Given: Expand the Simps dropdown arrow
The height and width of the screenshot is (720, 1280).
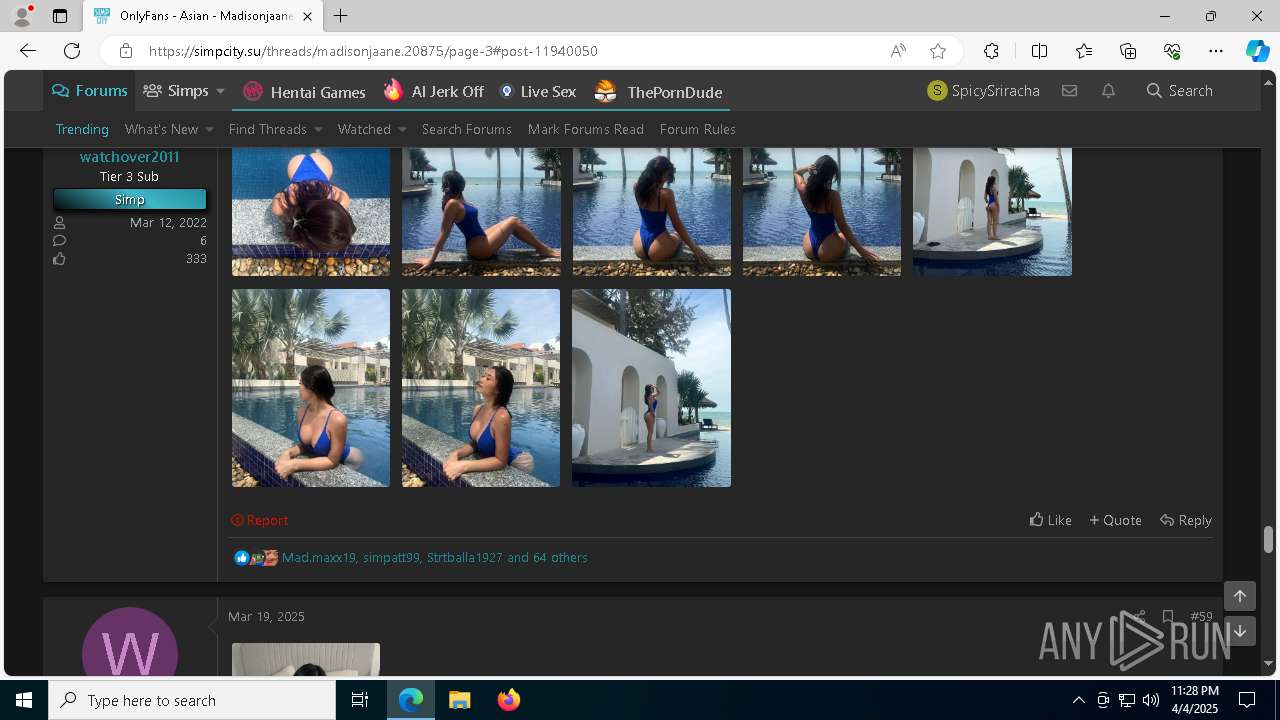Looking at the screenshot, I should [x=220, y=91].
